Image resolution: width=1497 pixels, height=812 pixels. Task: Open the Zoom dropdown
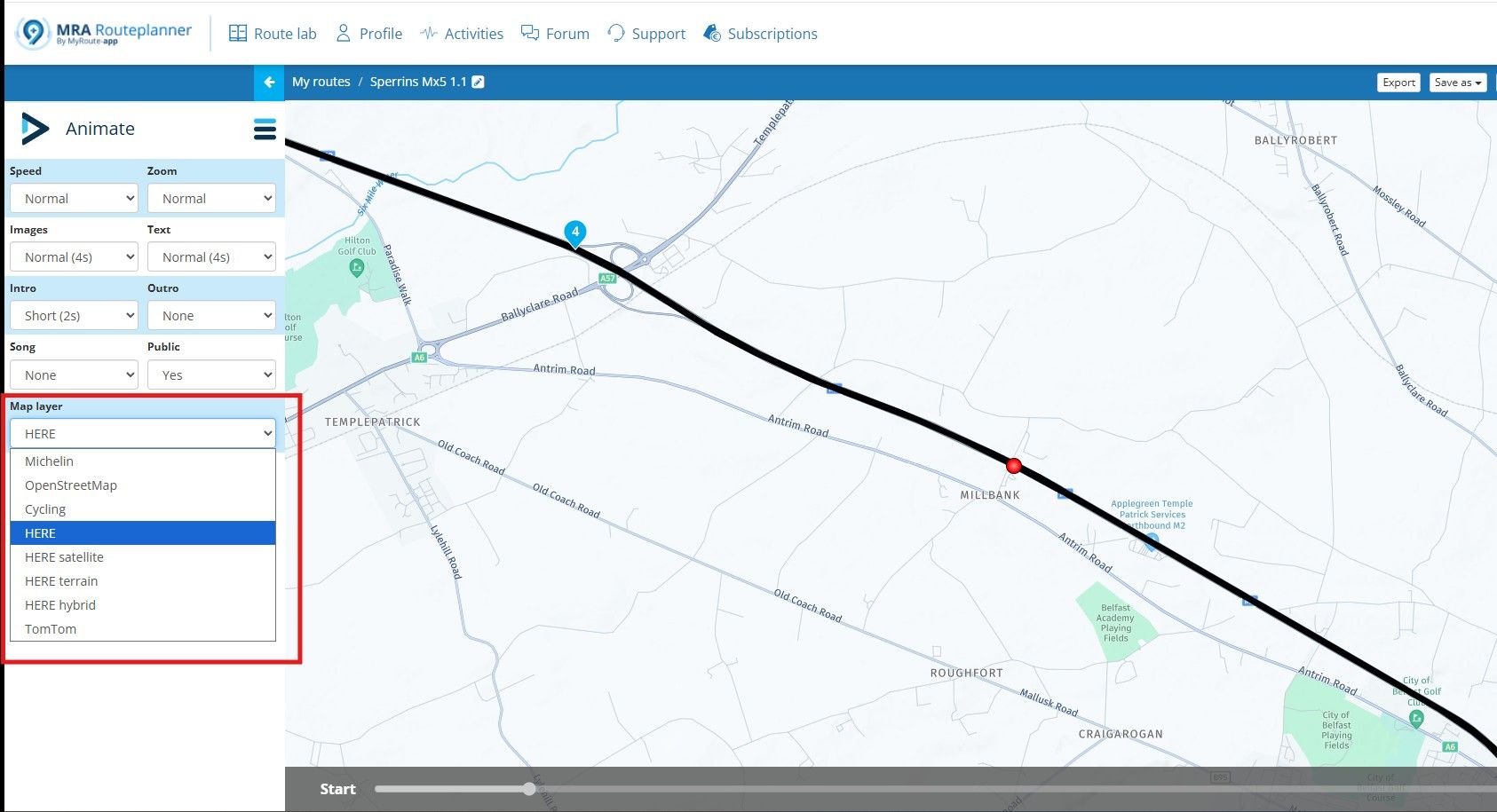[x=211, y=199]
